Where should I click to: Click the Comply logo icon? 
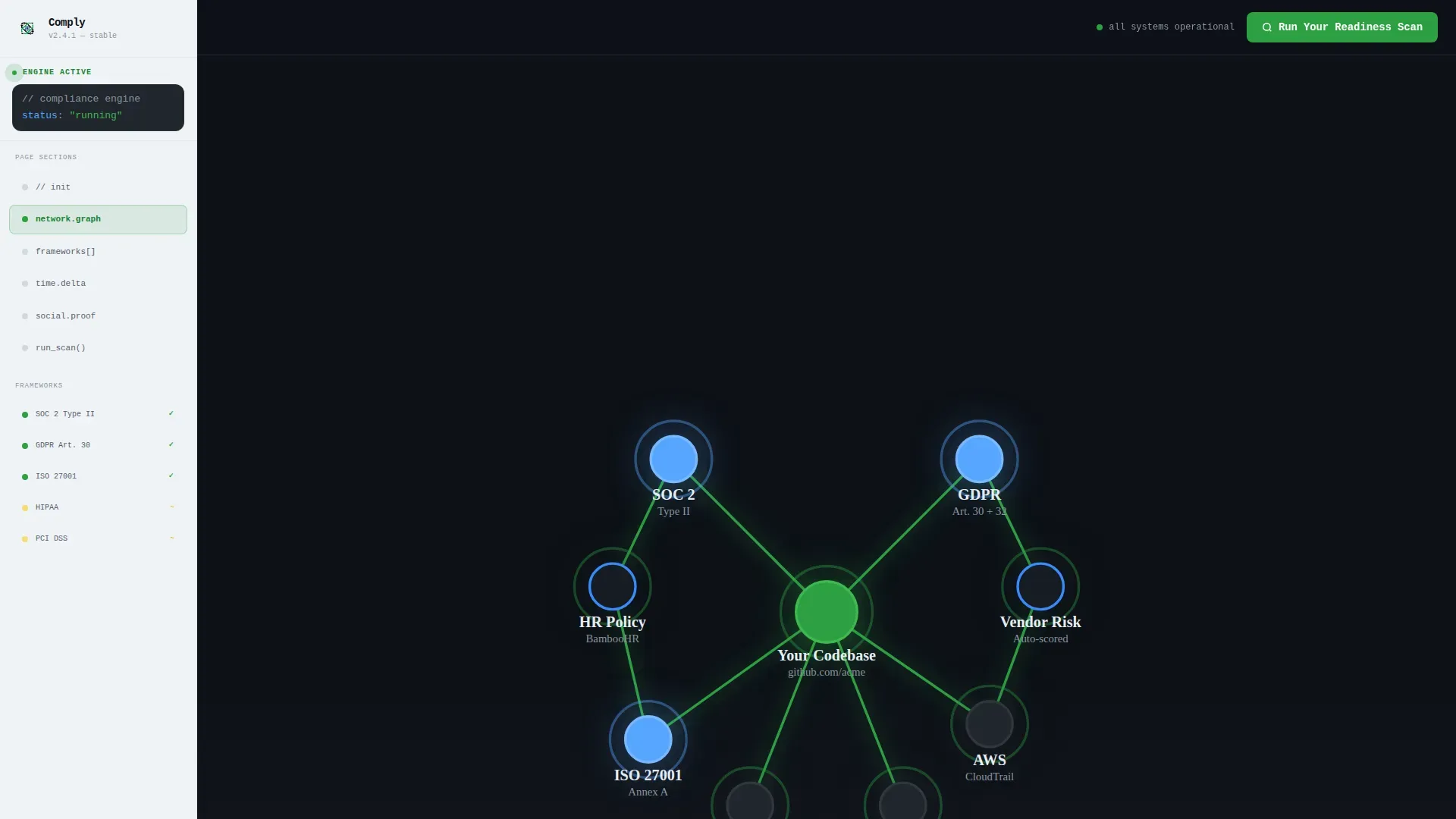(x=27, y=28)
